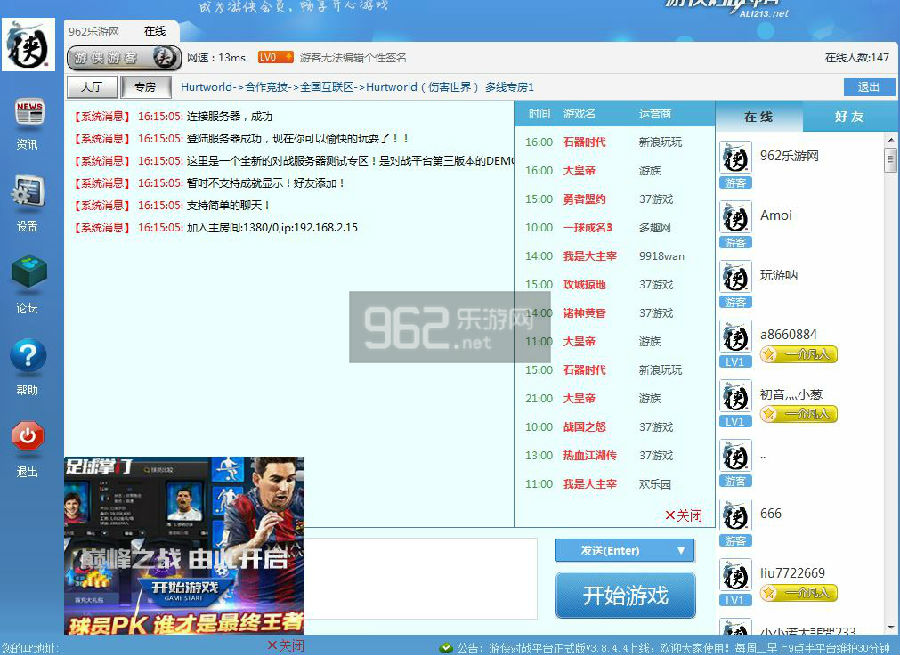Close the game schedule panel with 关闭

(x=684, y=516)
